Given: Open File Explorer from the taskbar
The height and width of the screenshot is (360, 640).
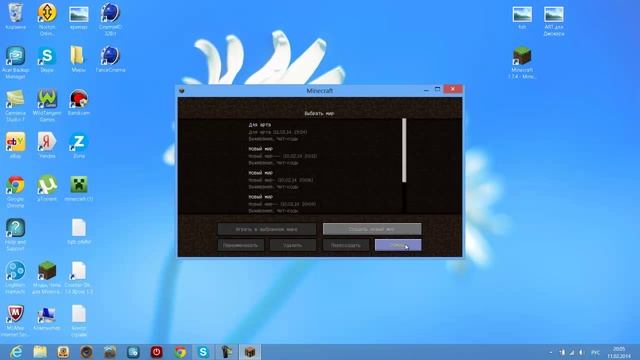Looking at the screenshot, I should pos(40,352).
